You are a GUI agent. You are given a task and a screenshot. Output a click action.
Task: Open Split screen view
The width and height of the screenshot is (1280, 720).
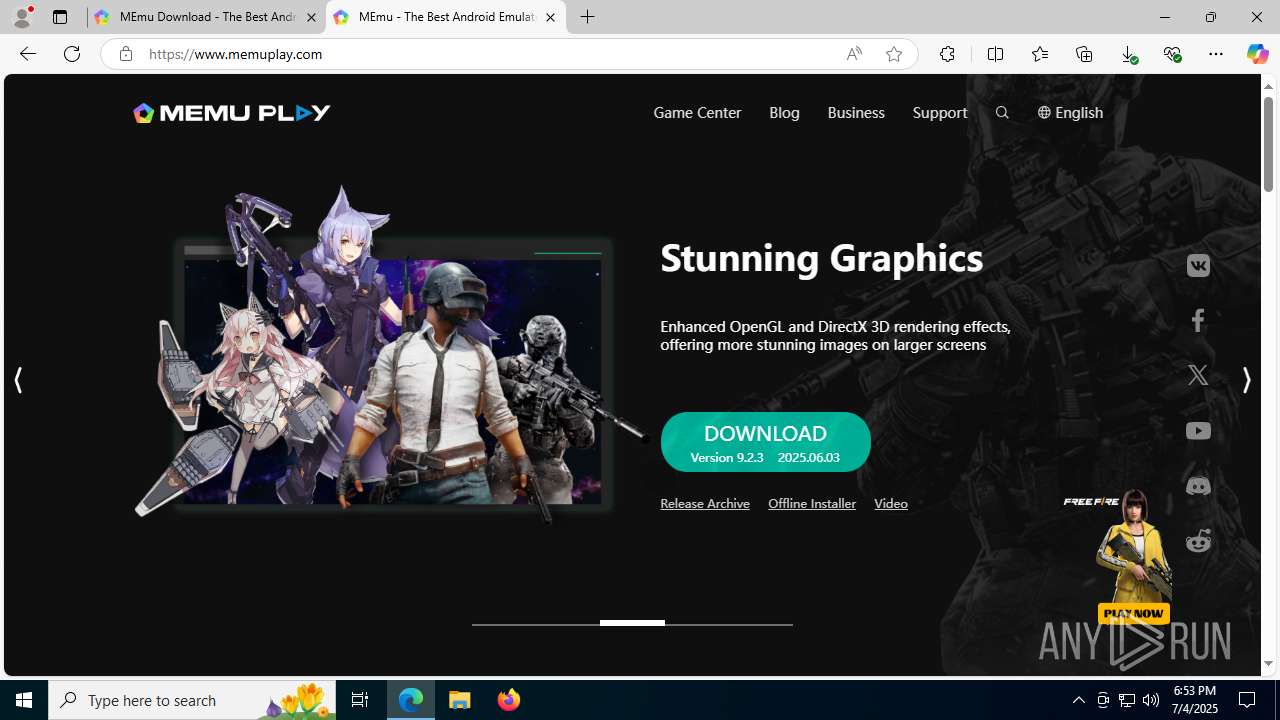tap(995, 54)
